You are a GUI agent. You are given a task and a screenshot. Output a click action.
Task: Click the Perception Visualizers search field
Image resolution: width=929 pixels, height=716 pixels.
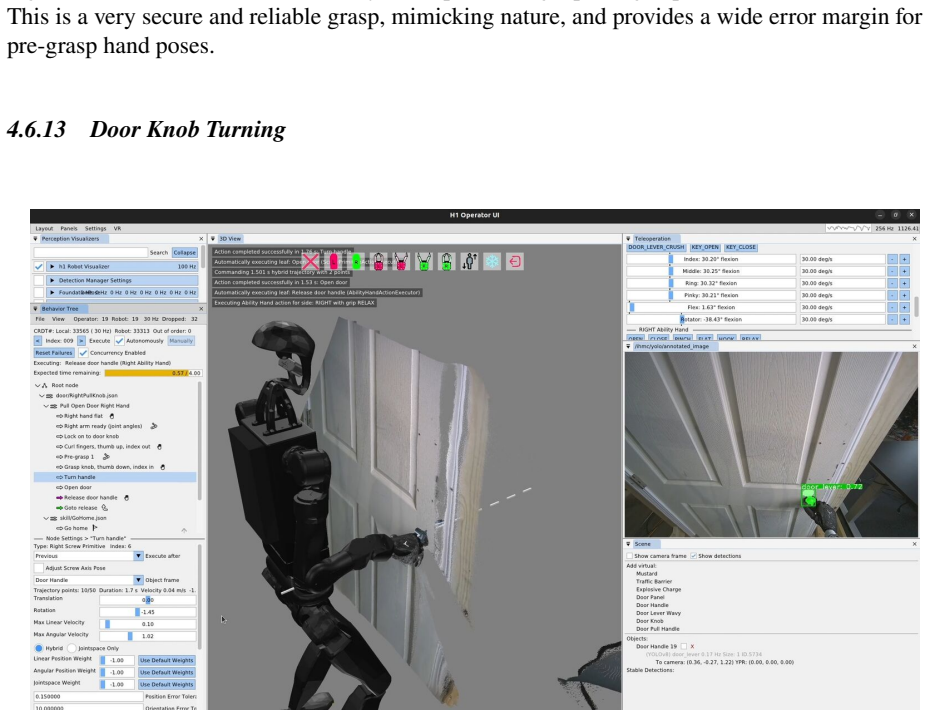click(x=90, y=252)
